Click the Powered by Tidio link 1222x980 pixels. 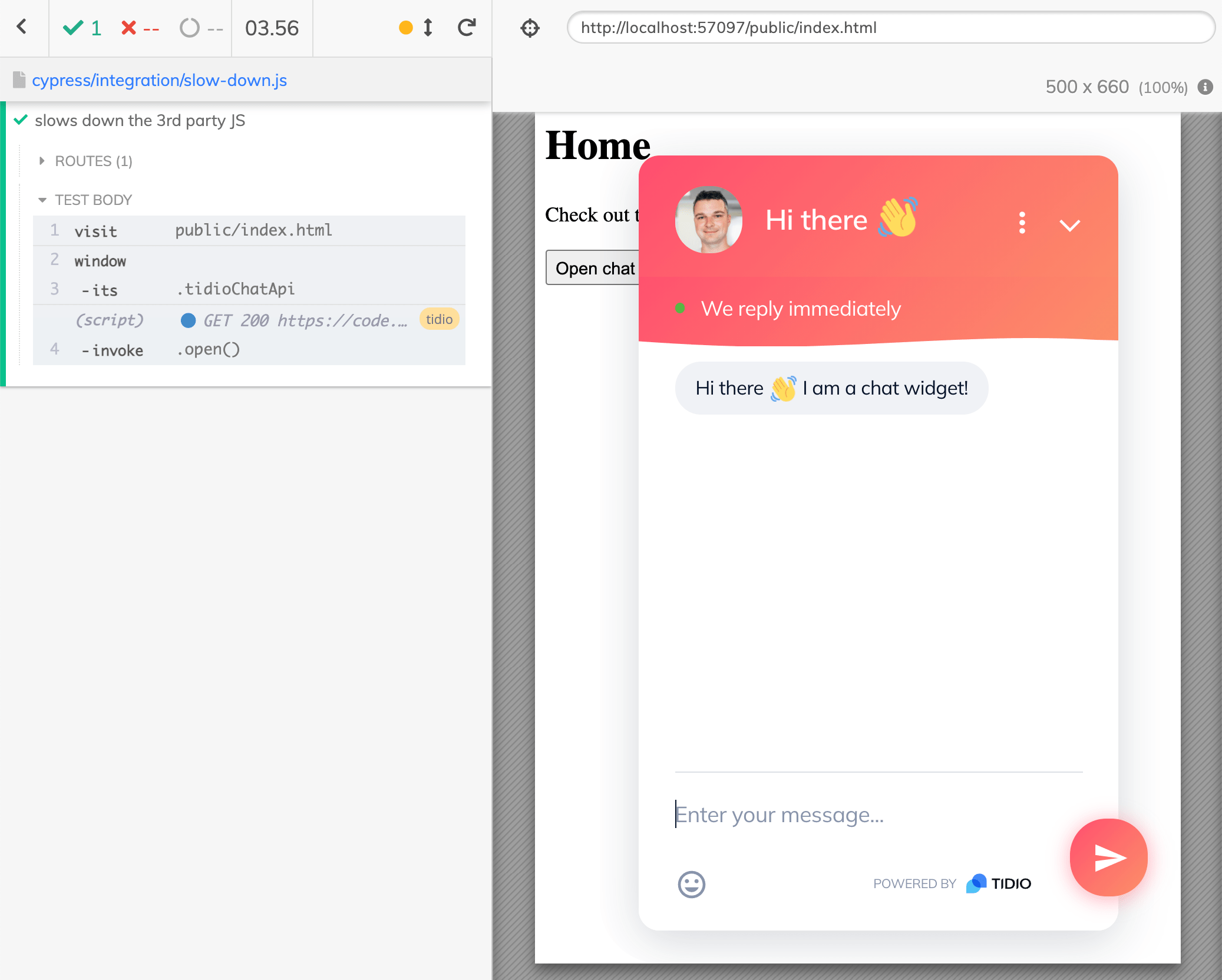(x=952, y=883)
